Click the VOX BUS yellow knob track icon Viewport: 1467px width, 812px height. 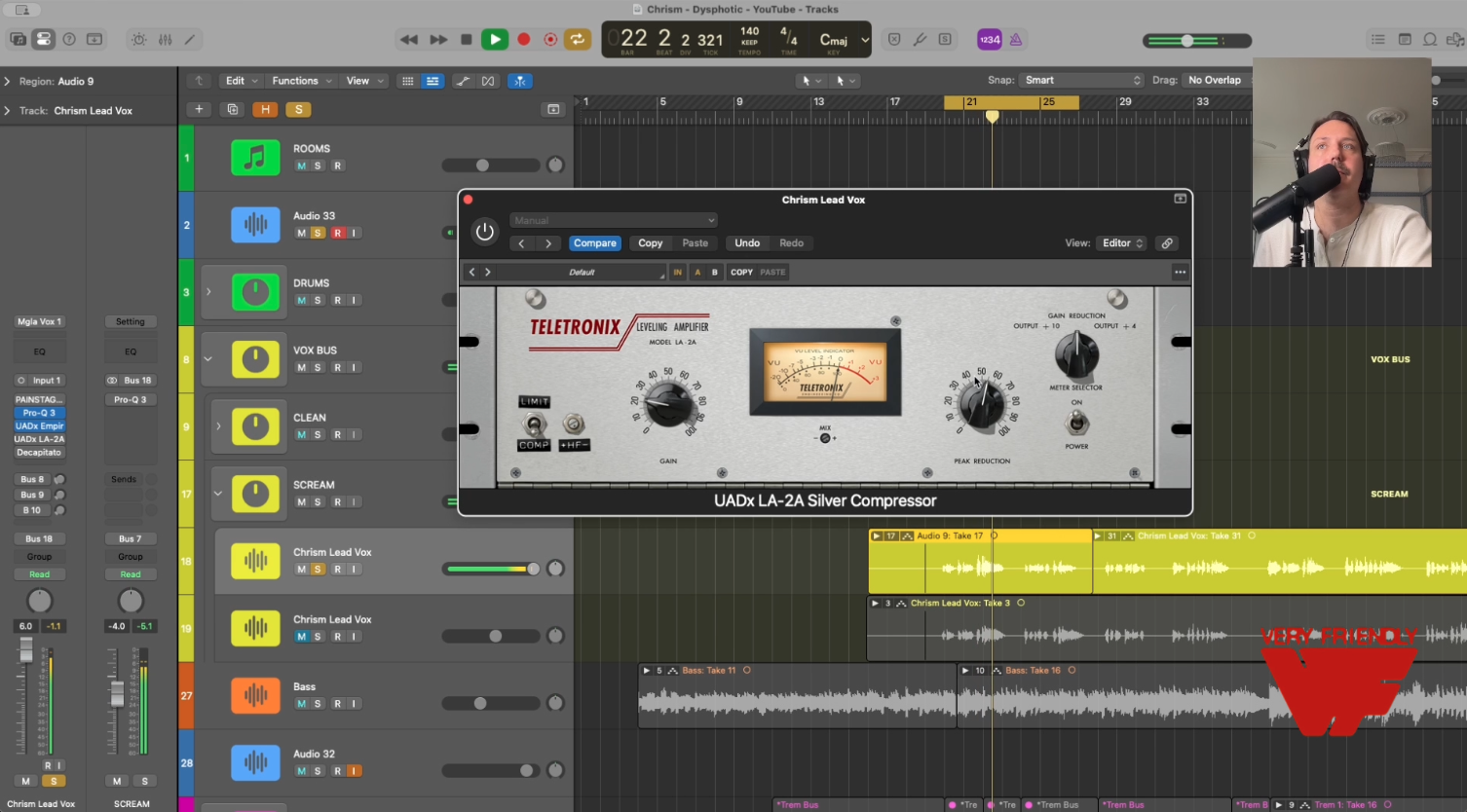point(255,359)
